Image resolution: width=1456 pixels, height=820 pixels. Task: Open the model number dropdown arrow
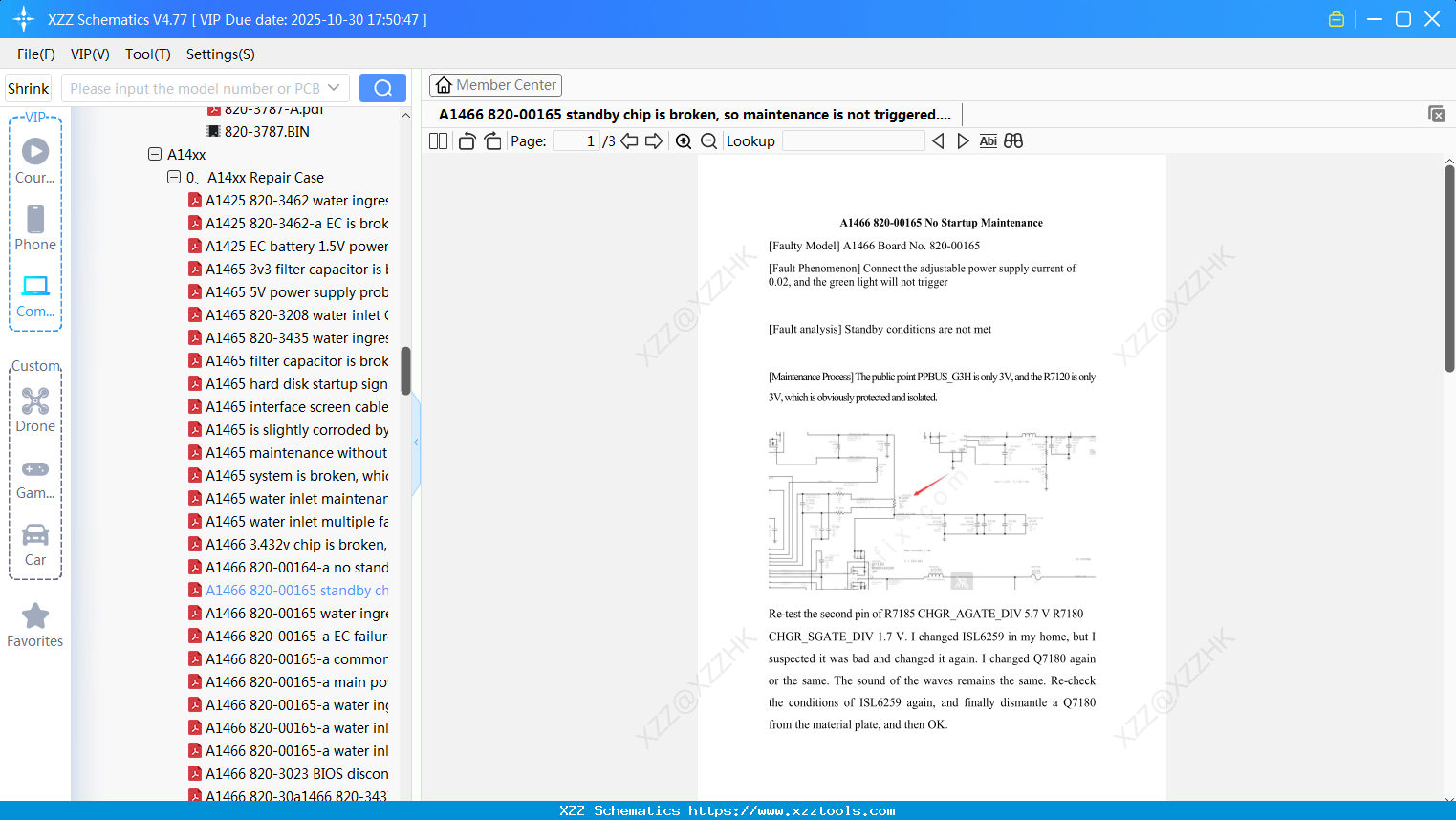(x=334, y=88)
